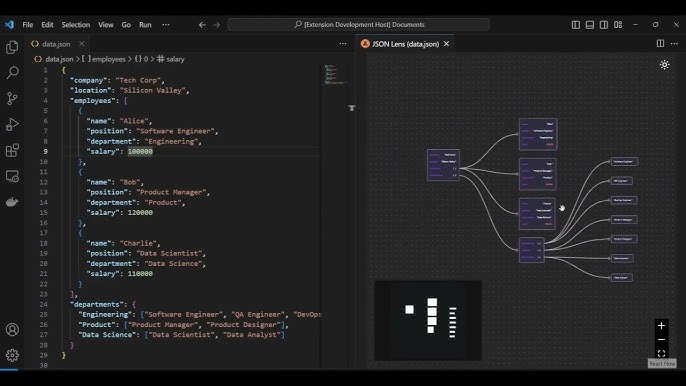The image size is (686, 386).
Task: Toggle the JSON Lens light/dark theme
Action: click(664, 65)
